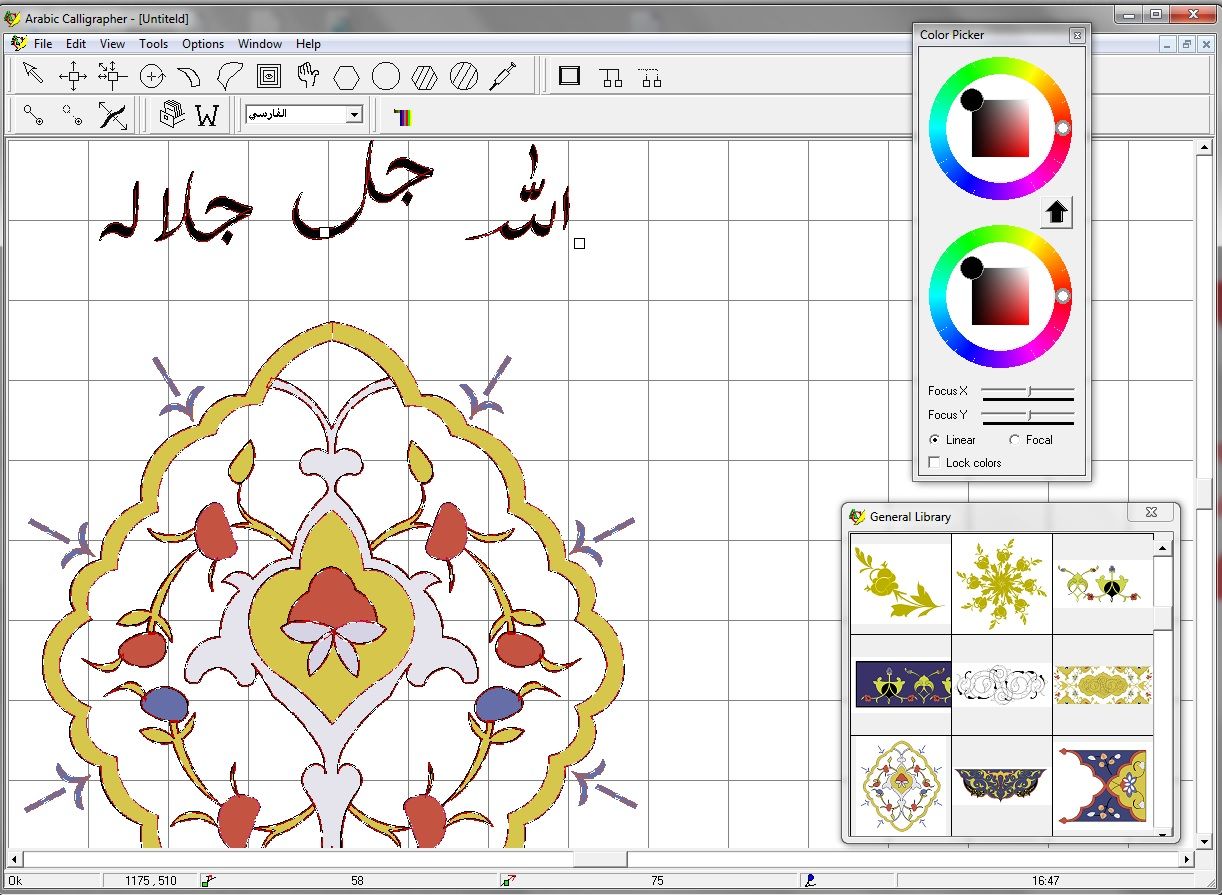Click the dotted-line ungroup hierarchy icon
The height and width of the screenshot is (895, 1222).
(x=651, y=77)
